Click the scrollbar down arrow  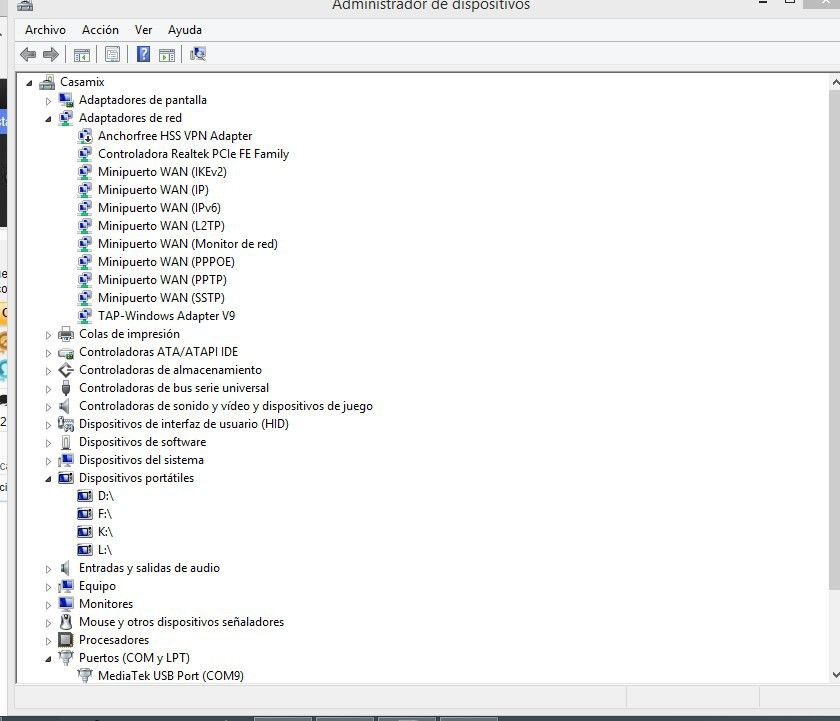coord(835,675)
